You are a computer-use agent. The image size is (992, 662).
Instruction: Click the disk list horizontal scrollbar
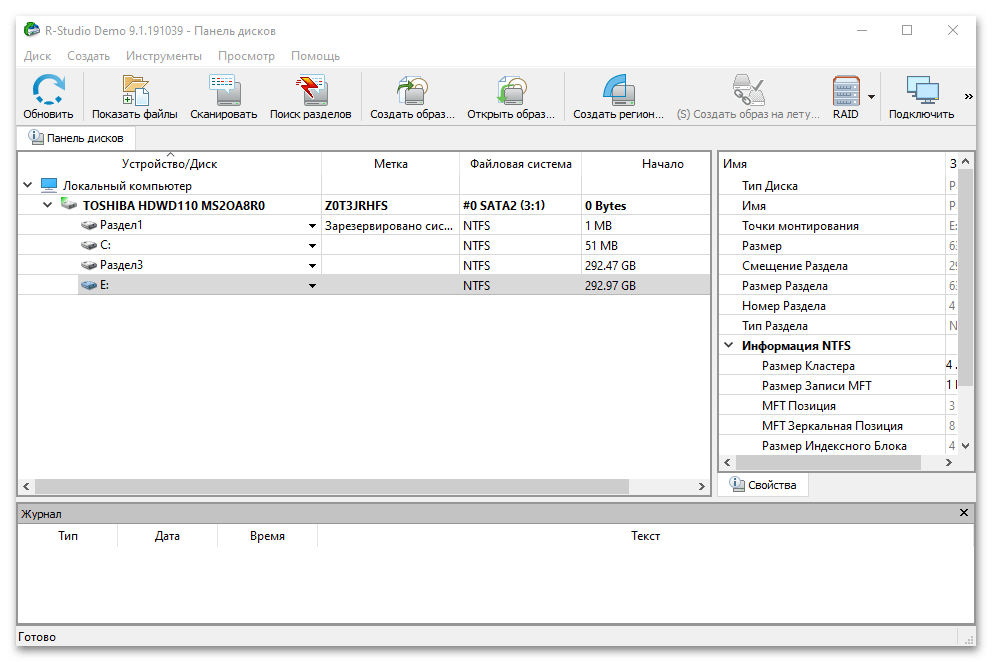(330, 486)
